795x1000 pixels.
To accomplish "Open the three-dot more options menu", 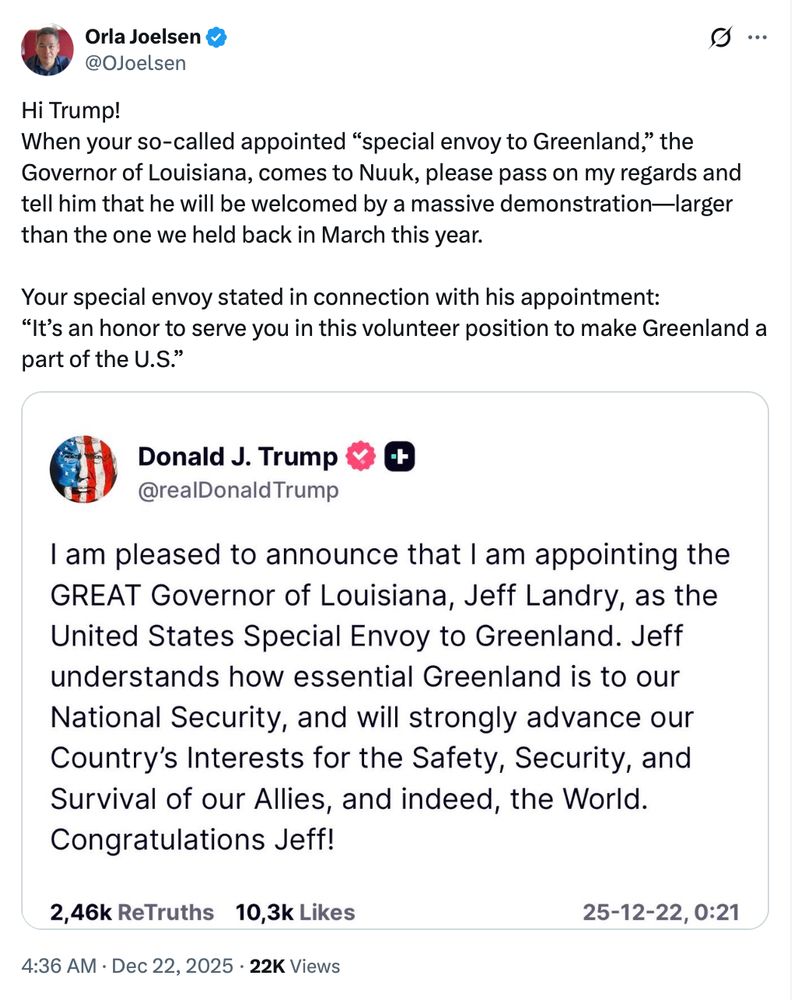I will point(757,38).
